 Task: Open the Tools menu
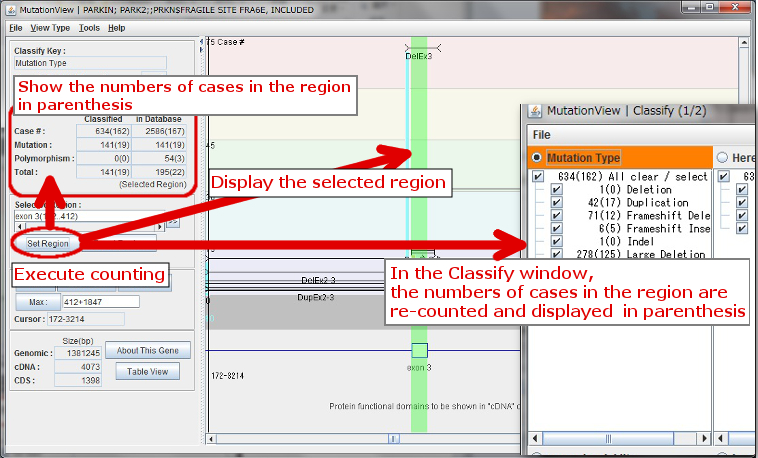(x=89, y=28)
